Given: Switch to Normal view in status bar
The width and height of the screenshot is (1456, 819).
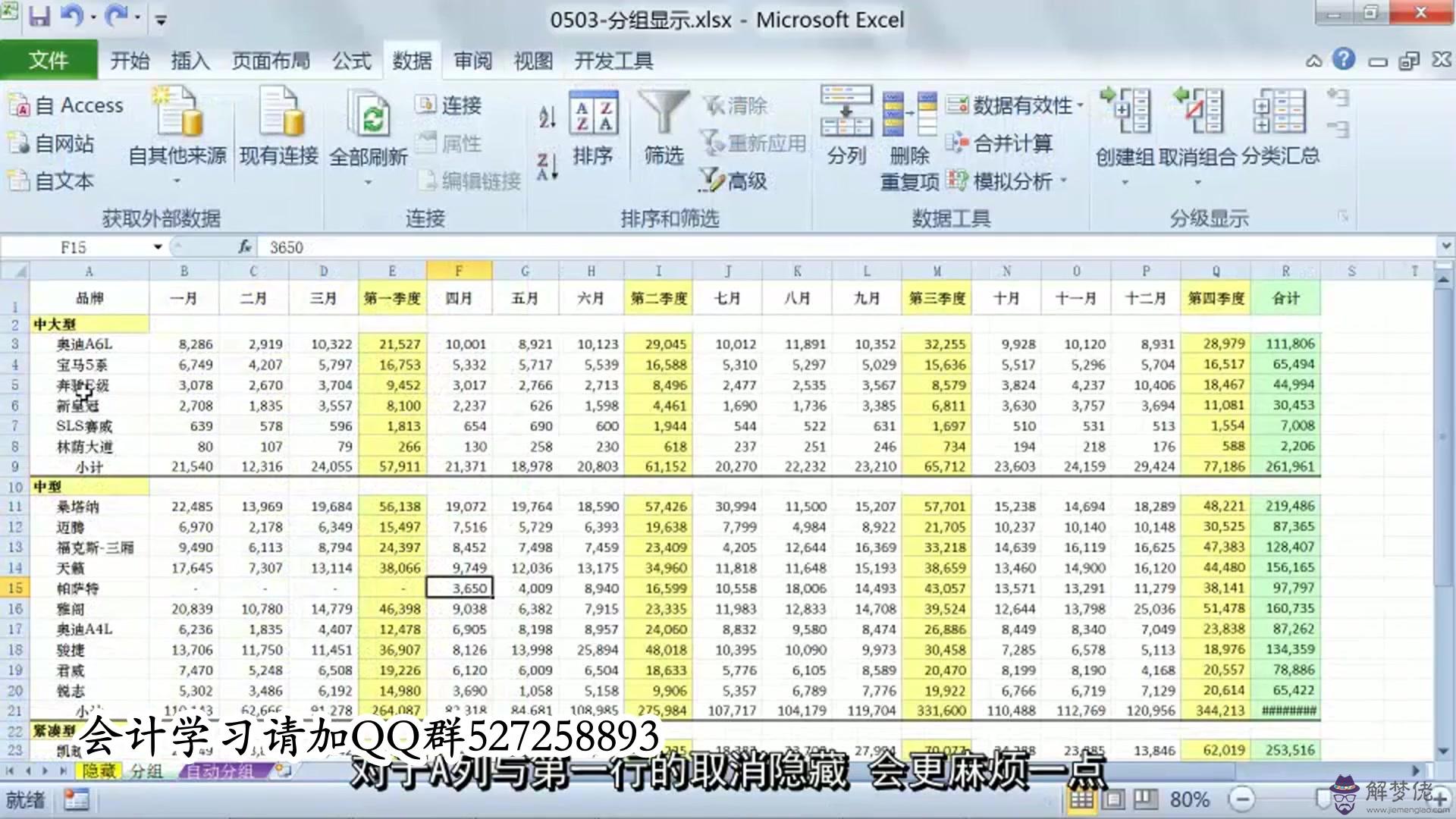Looking at the screenshot, I should click(x=1081, y=799).
